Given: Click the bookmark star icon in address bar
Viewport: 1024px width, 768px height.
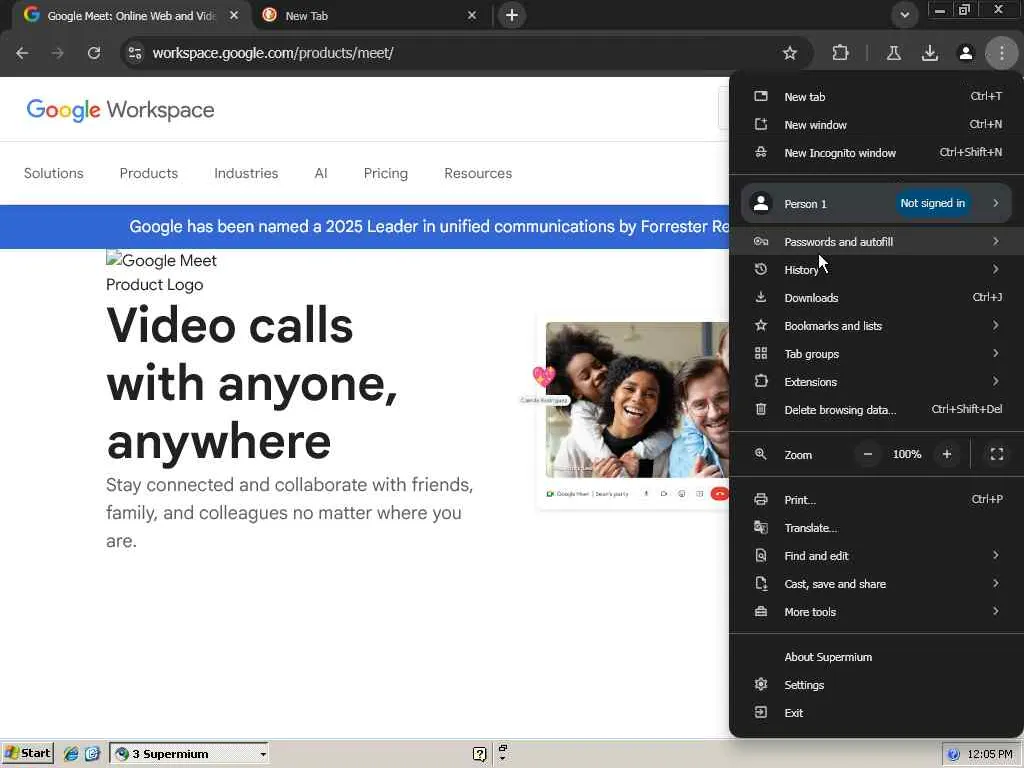Looking at the screenshot, I should (x=790, y=53).
